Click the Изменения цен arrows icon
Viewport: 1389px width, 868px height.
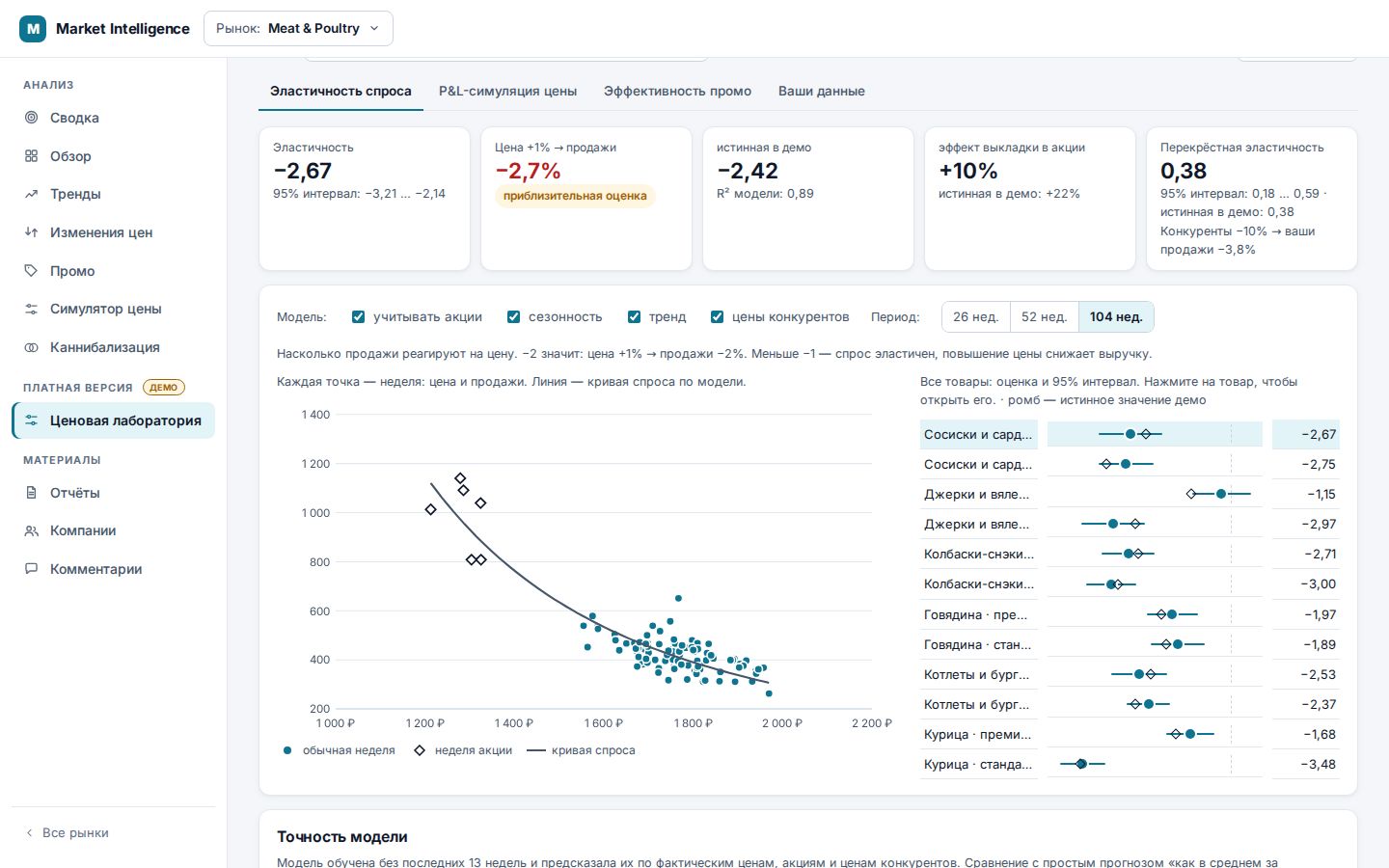coord(32,232)
